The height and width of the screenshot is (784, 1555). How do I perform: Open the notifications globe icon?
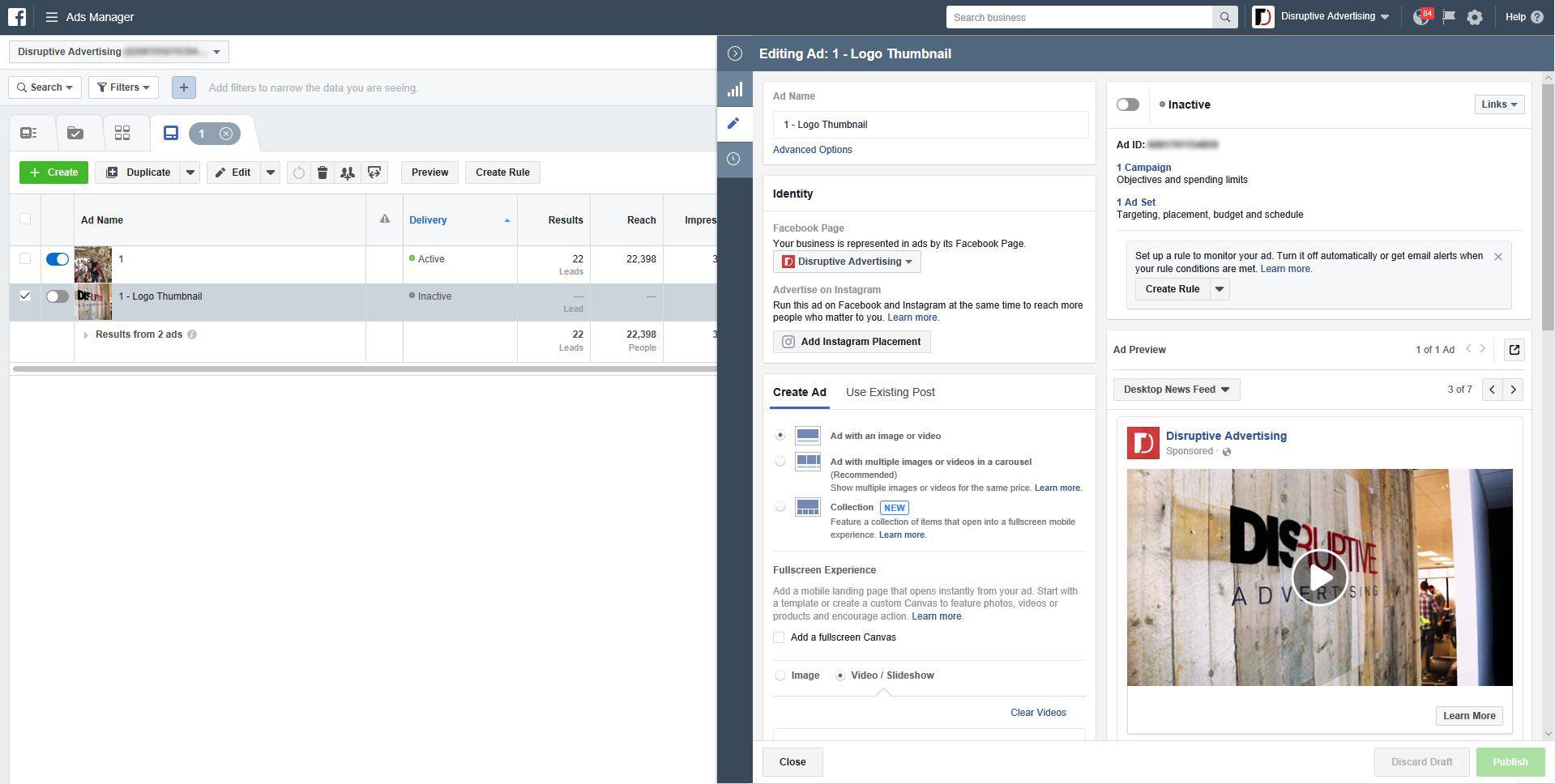[1420, 17]
